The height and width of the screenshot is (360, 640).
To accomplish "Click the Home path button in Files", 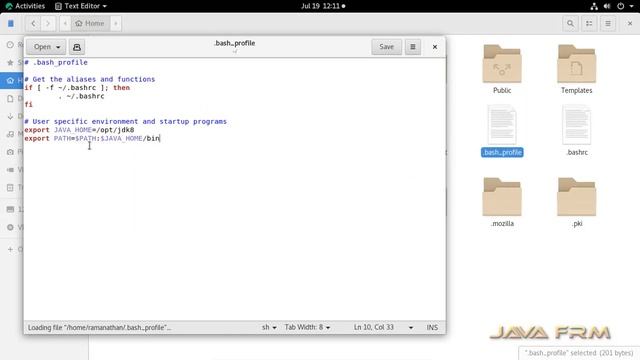I will pyautogui.click(x=90, y=23).
